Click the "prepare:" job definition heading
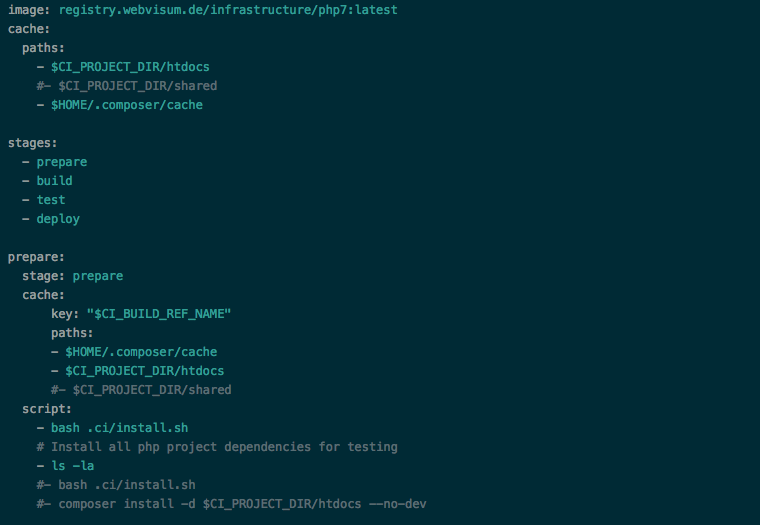Viewport: 760px width, 525px height. click(x=36, y=257)
